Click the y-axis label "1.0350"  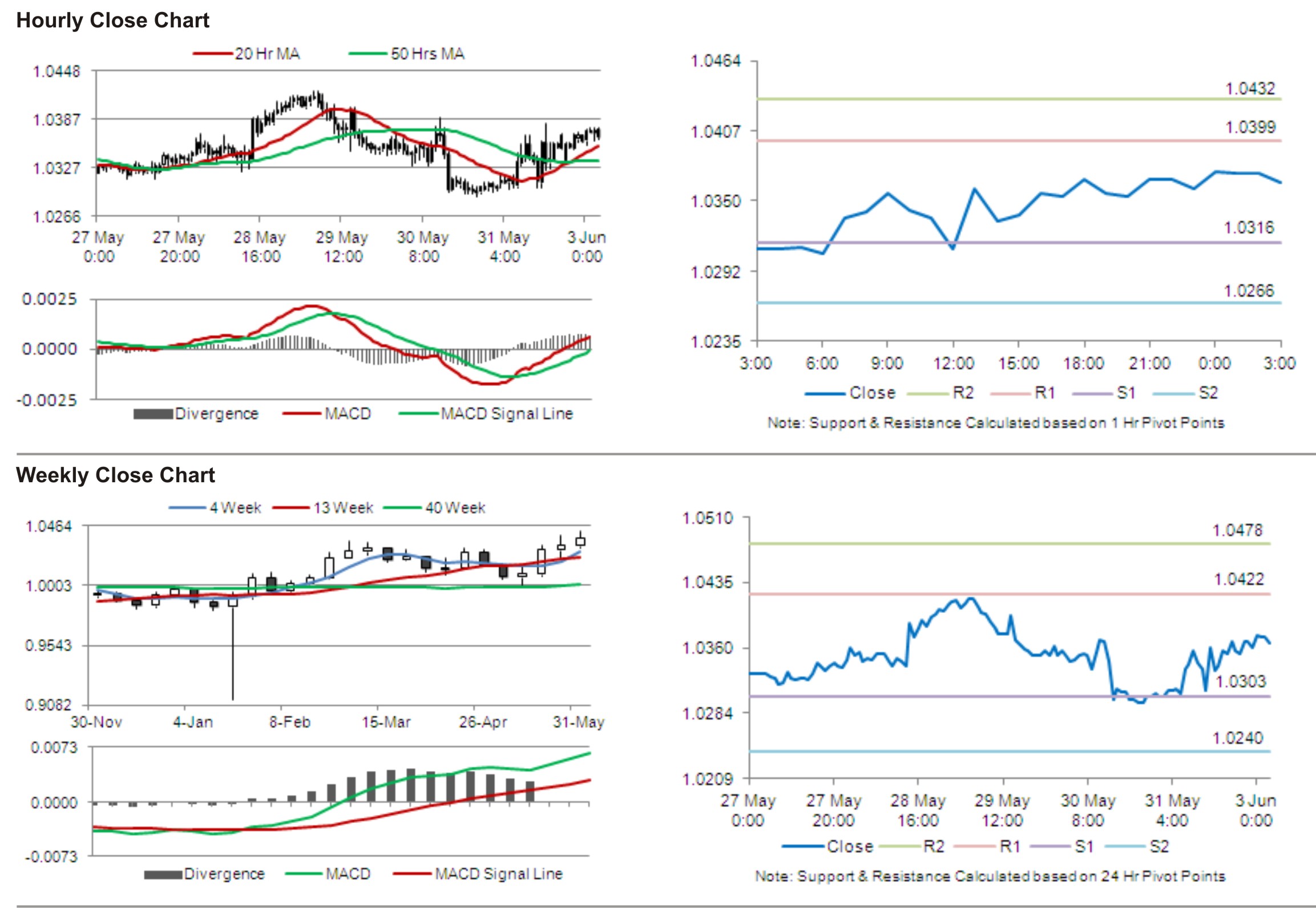pyautogui.click(x=716, y=201)
